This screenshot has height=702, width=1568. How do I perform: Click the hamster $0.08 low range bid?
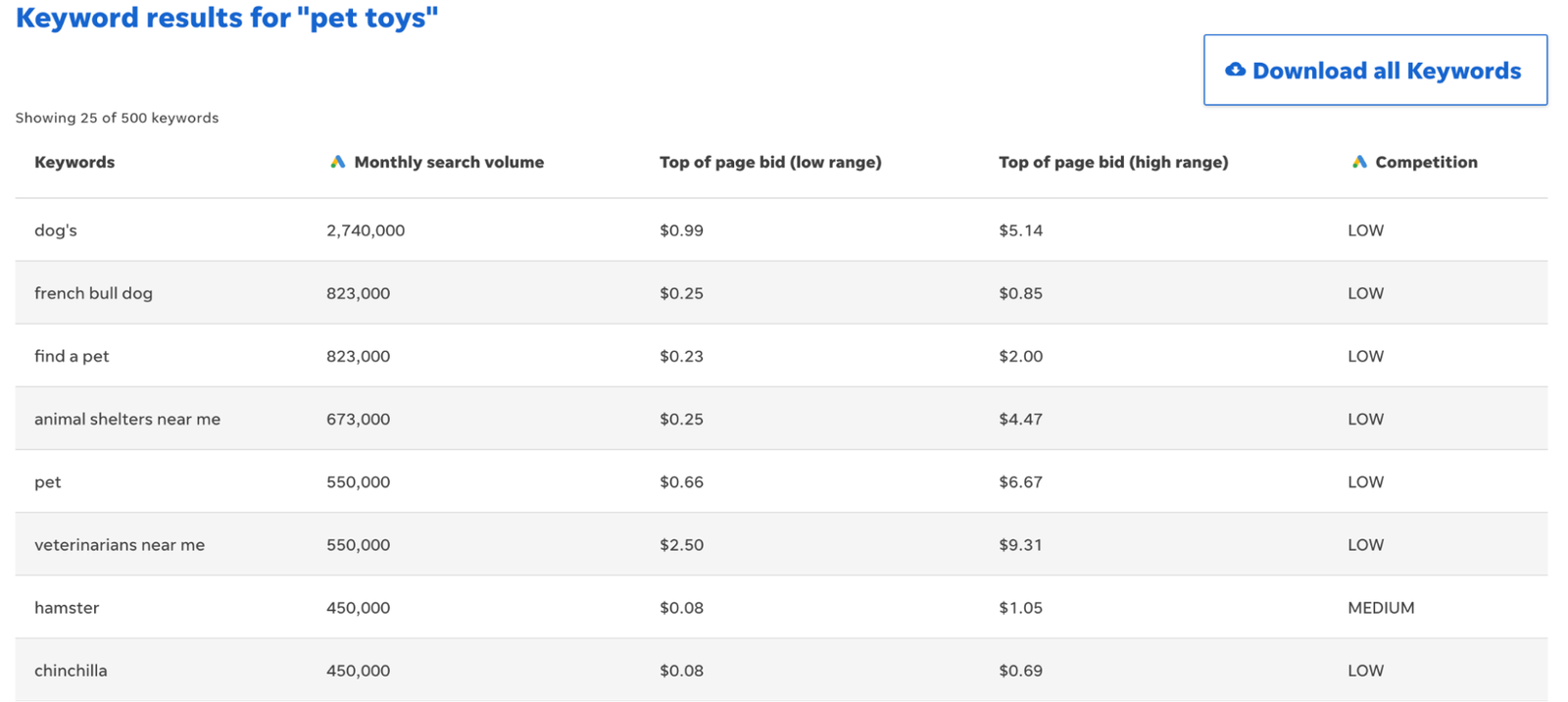681,608
